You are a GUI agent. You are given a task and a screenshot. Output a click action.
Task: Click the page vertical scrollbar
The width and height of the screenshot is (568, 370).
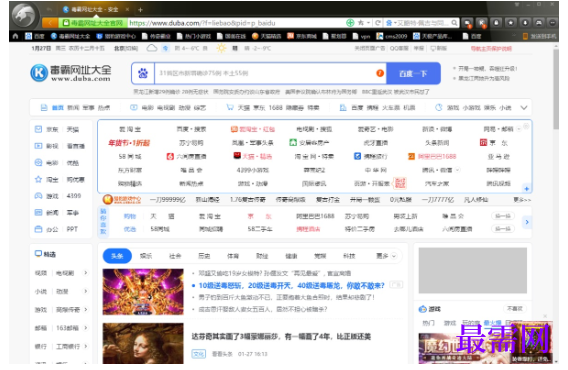[x=556, y=89]
